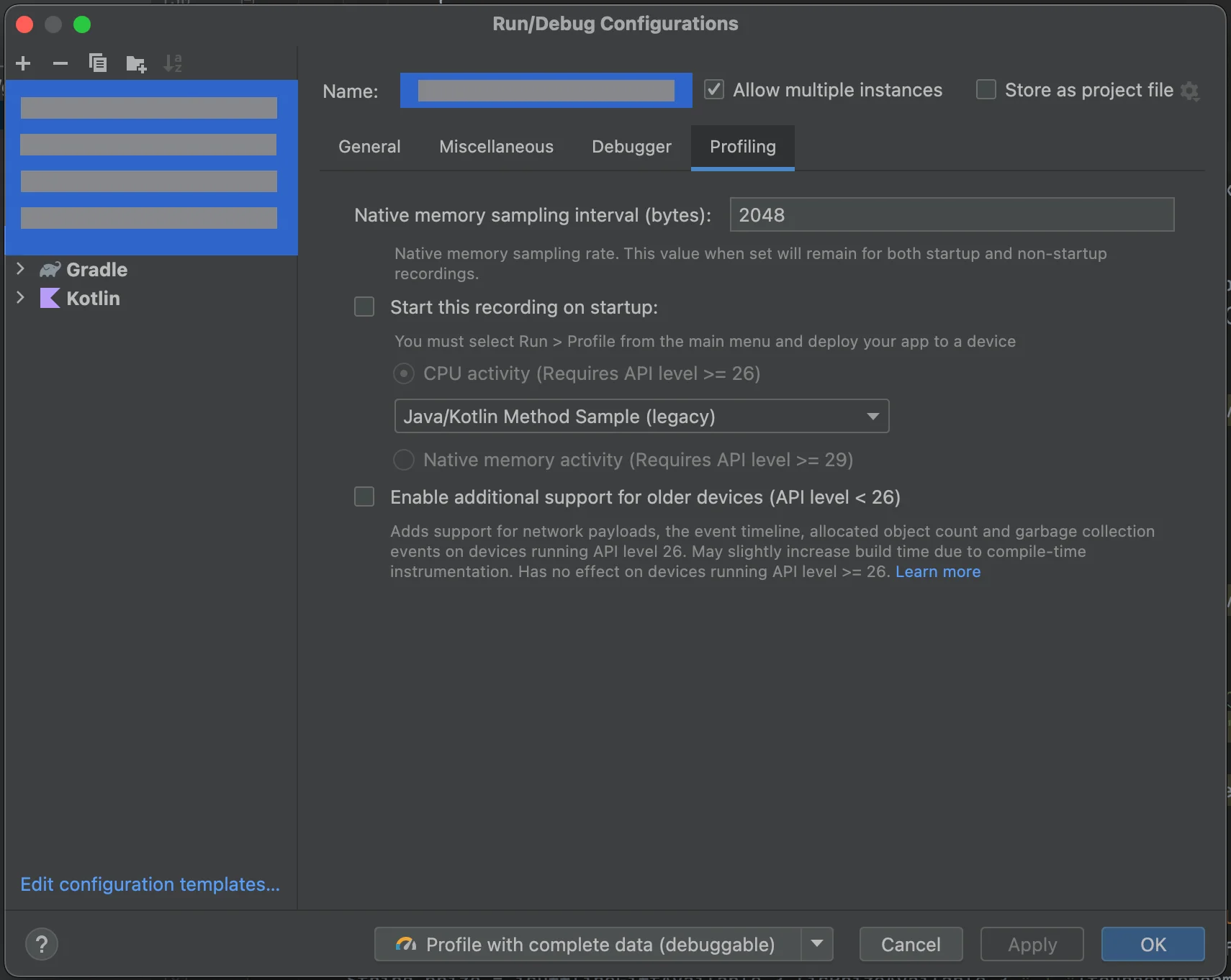Select the Profiling tab
This screenshot has width=1231, height=980.
tap(743, 147)
